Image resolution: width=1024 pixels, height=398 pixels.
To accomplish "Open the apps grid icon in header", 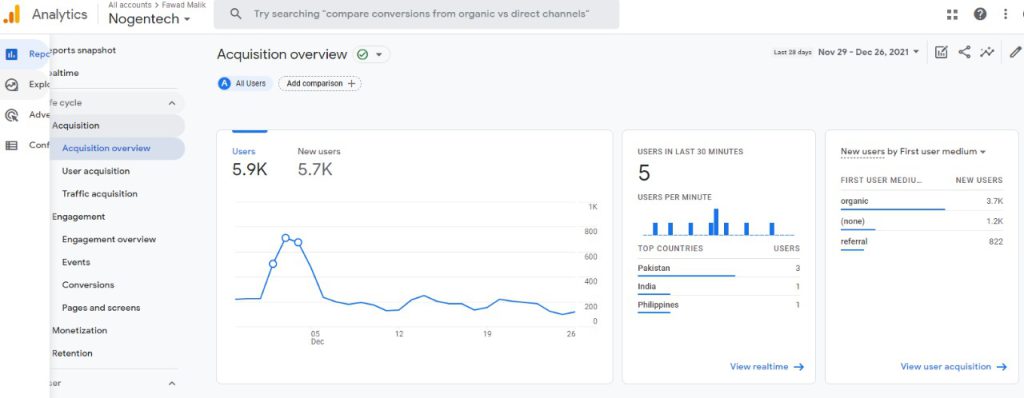I will click(952, 14).
